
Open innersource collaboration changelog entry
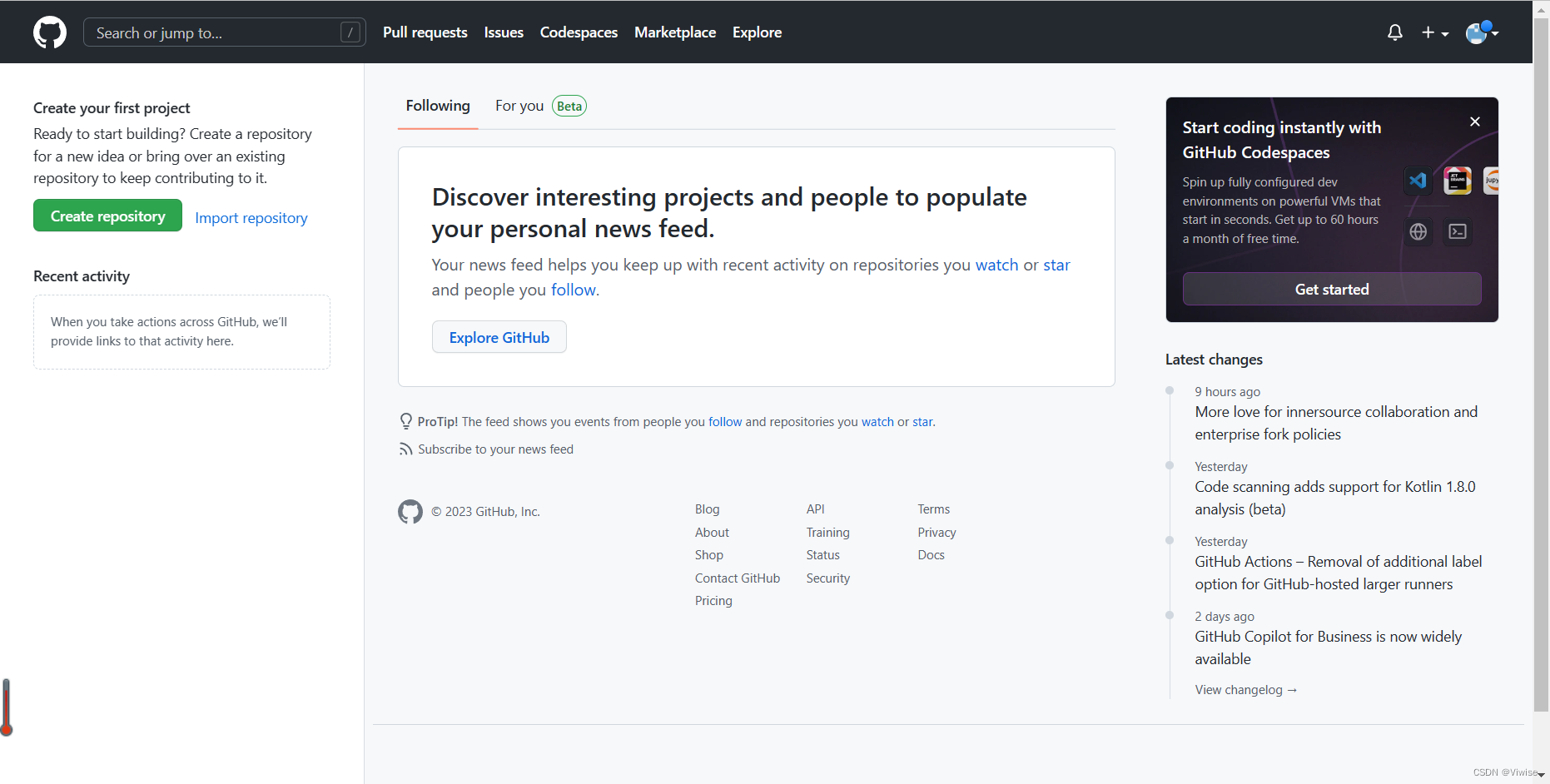point(1336,423)
